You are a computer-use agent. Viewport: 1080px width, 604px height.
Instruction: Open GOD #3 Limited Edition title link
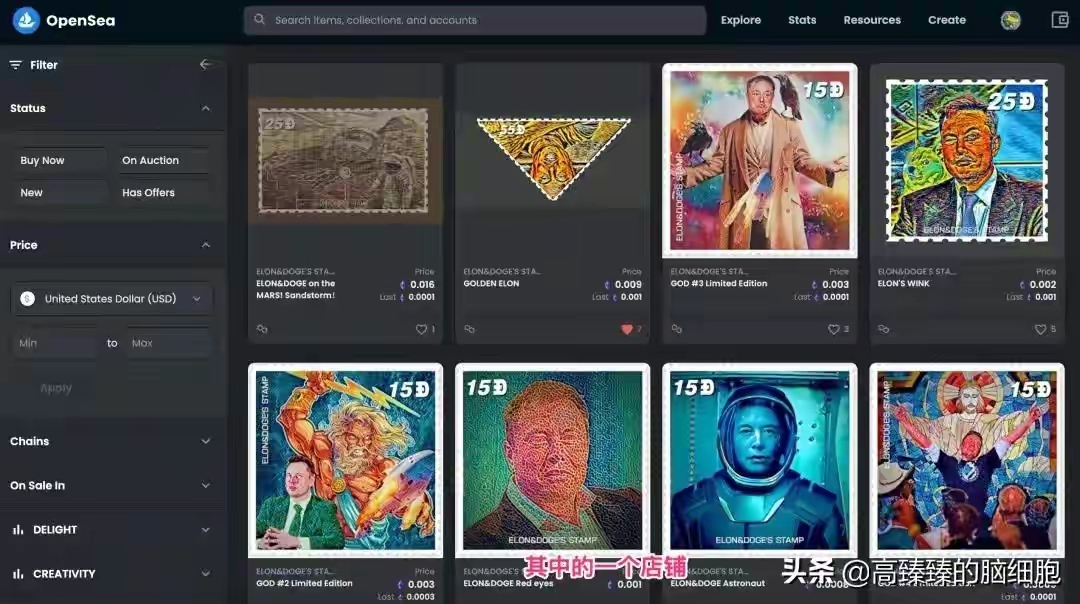click(x=718, y=283)
